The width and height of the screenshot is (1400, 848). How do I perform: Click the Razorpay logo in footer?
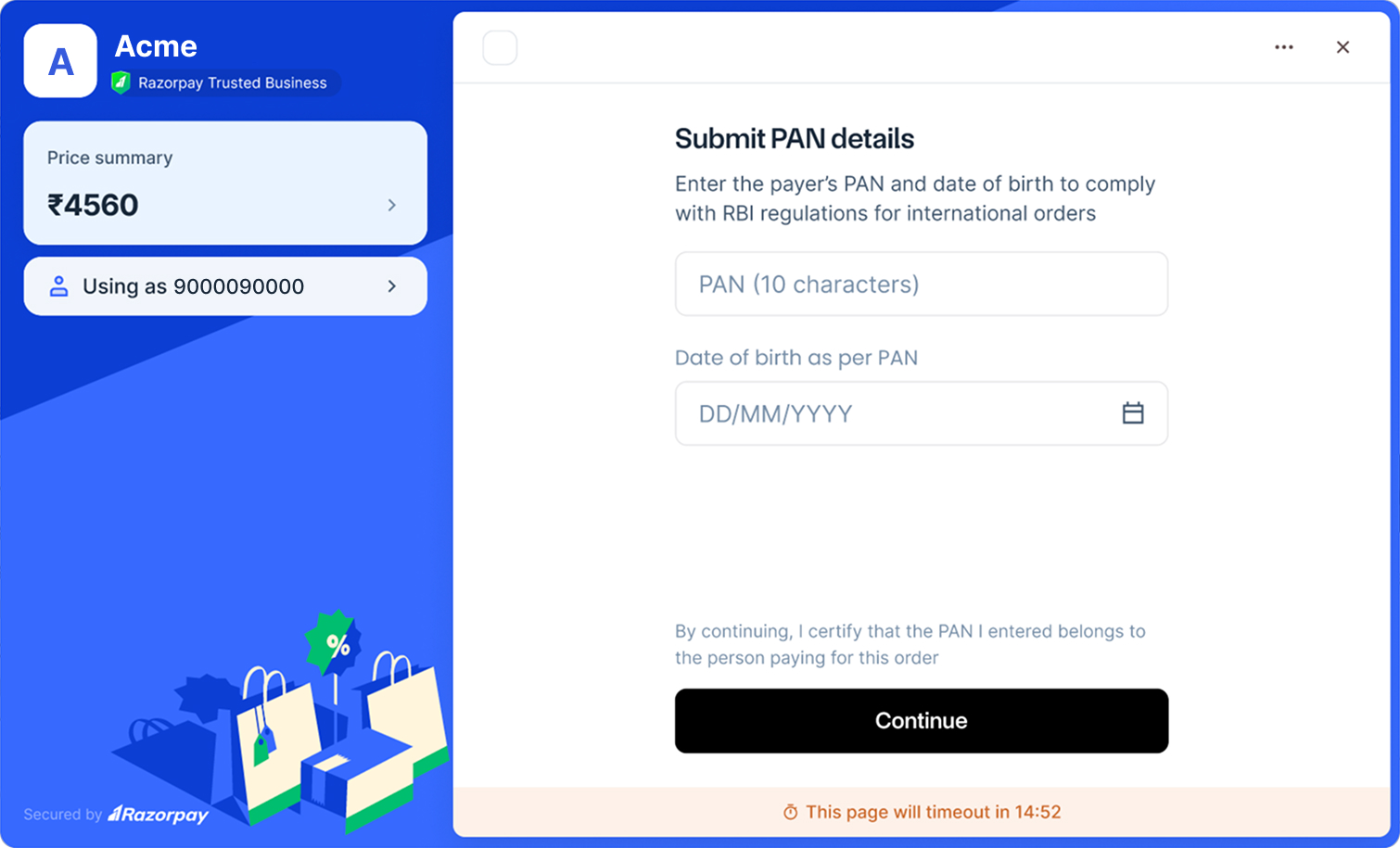[159, 815]
